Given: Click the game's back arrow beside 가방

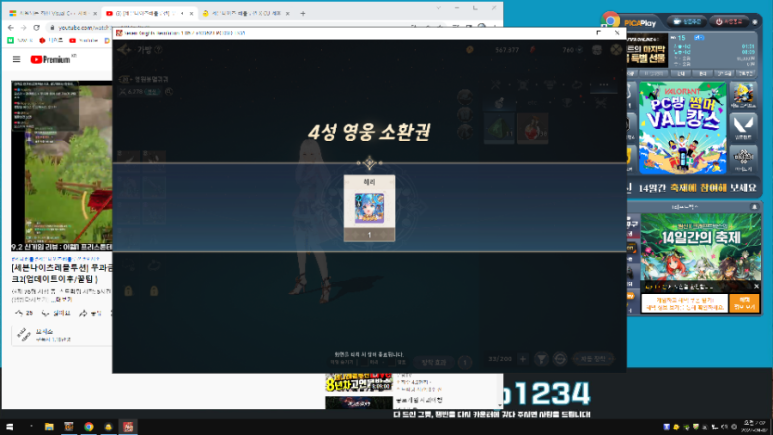Looking at the screenshot, I should click(x=124, y=50).
